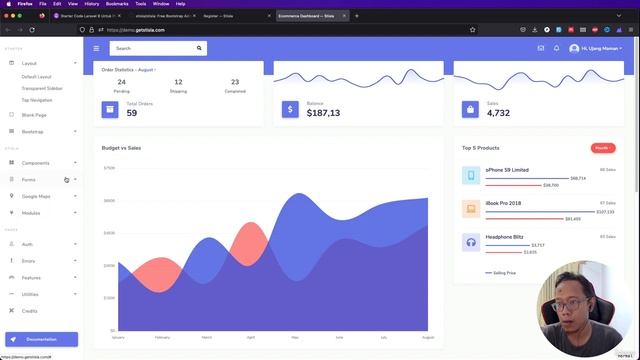Screen dimensions: 640x360
Task: Open the File menu
Action: pos(42,4)
